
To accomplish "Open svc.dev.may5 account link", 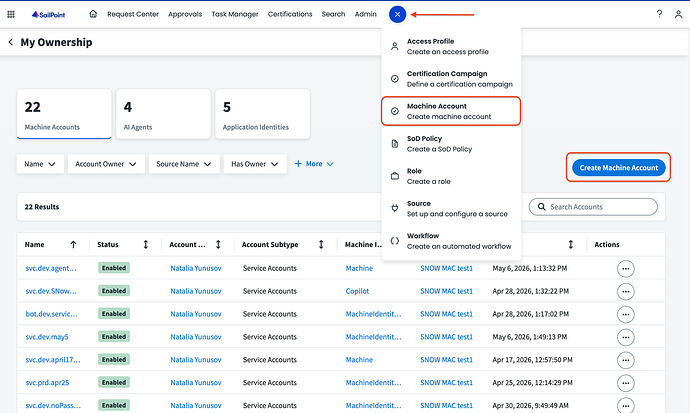I will coord(47,337).
